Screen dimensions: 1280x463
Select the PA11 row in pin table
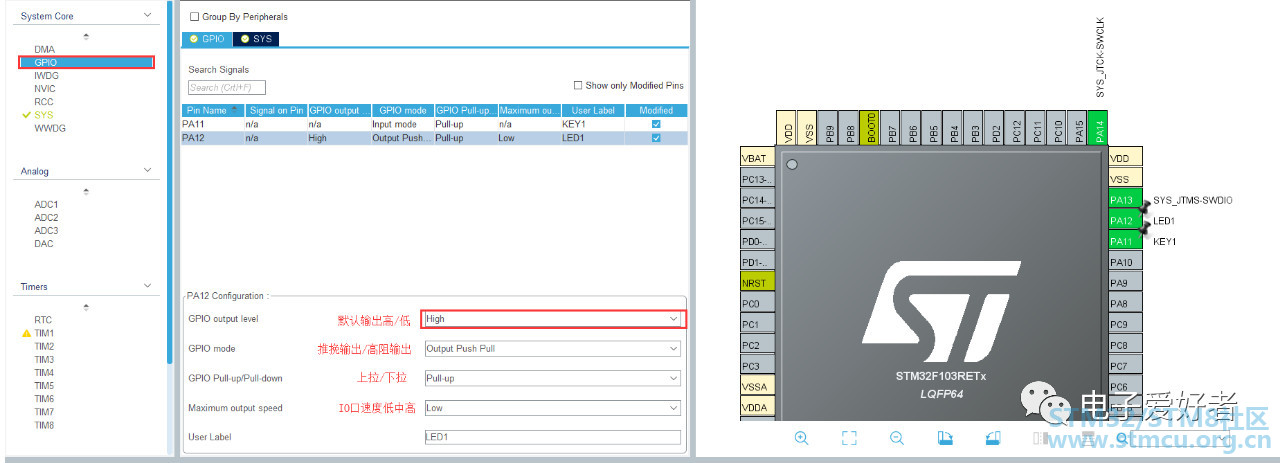(435, 124)
